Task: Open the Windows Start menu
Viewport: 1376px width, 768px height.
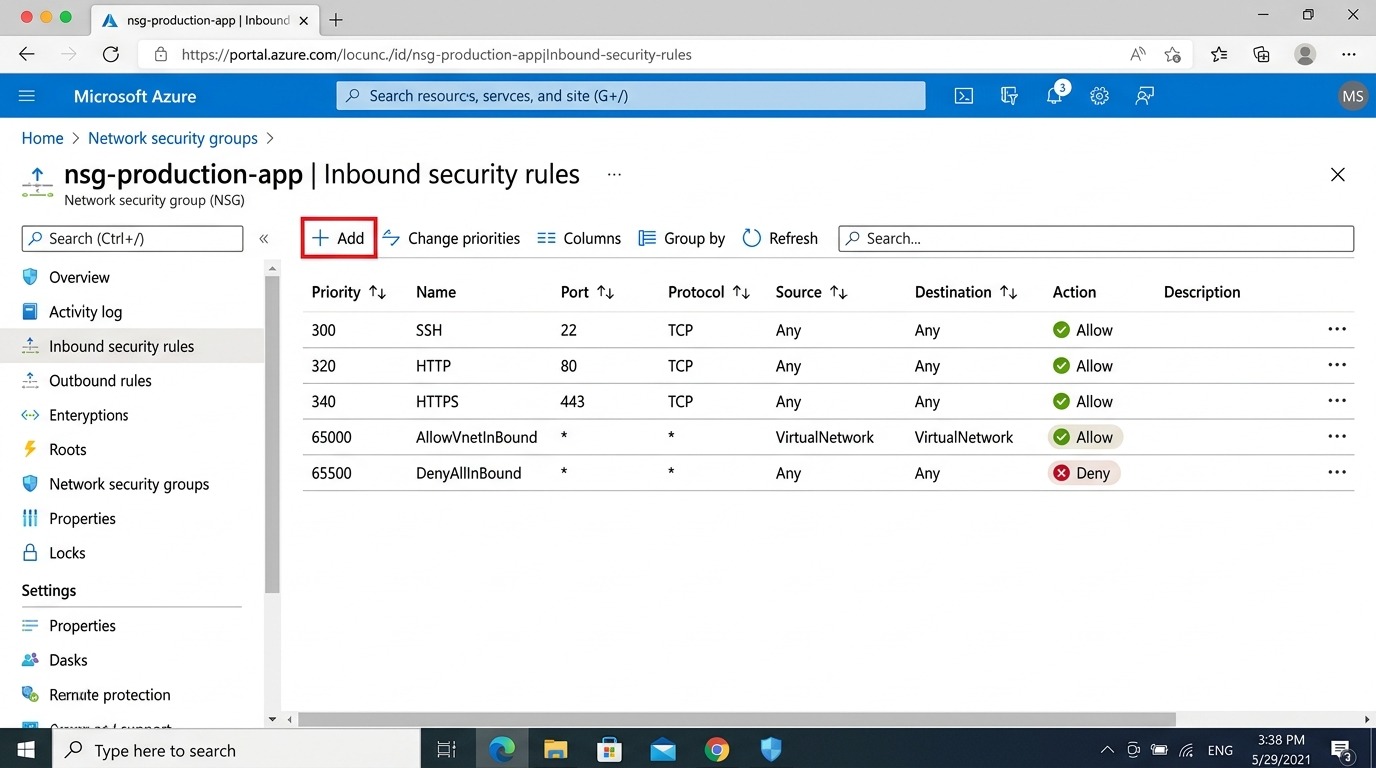Action: pos(25,749)
